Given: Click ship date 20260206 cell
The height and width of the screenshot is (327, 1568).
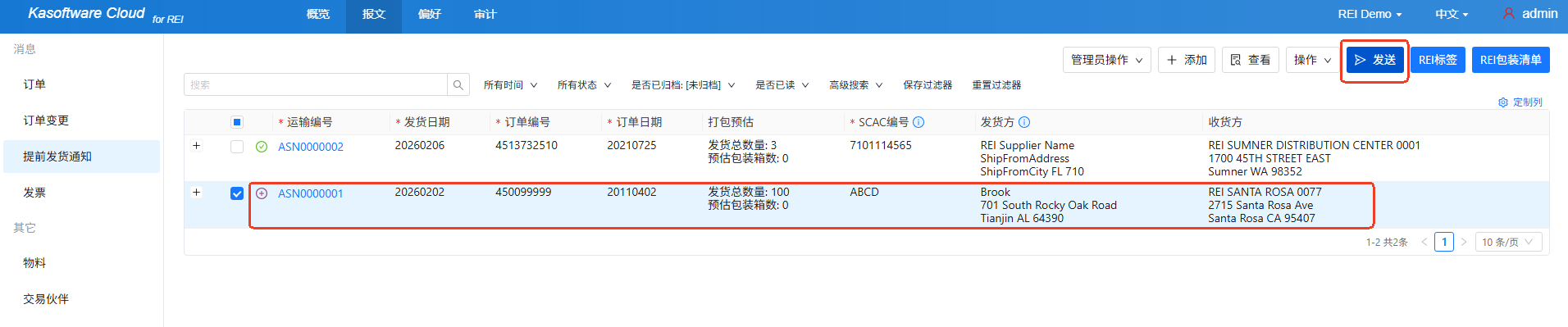Looking at the screenshot, I should 420,145.
